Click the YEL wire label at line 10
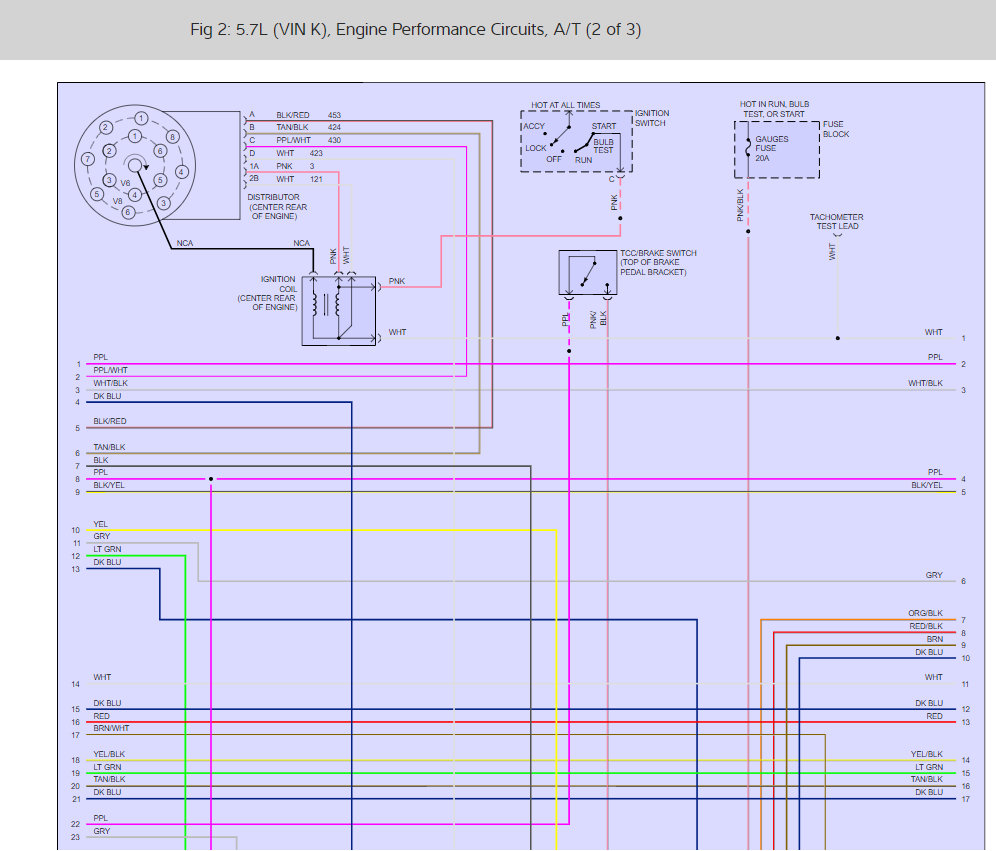The height and width of the screenshot is (851, 996). click(101, 524)
